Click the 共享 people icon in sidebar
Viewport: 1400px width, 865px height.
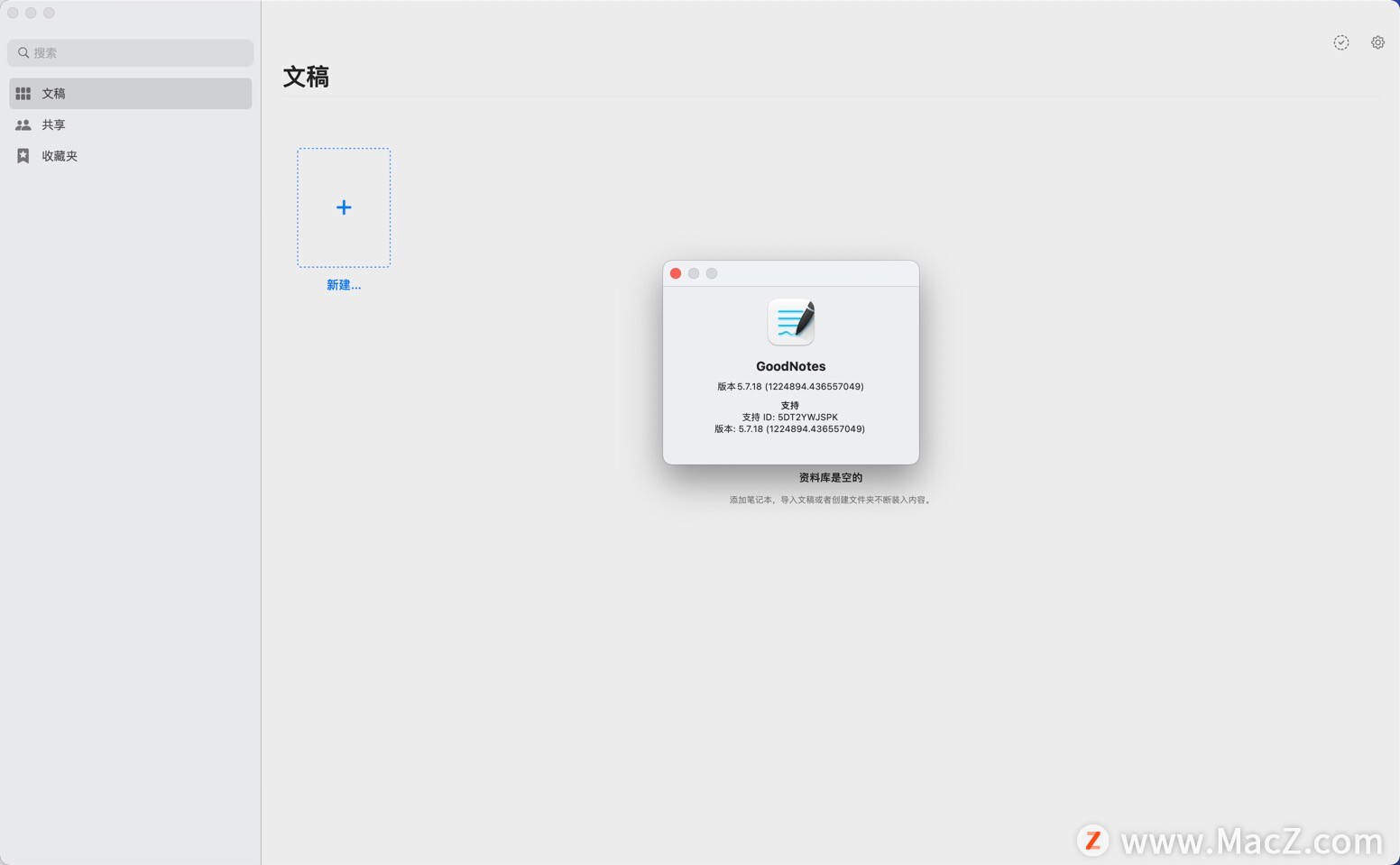pyautogui.click(x=23, y=124)
